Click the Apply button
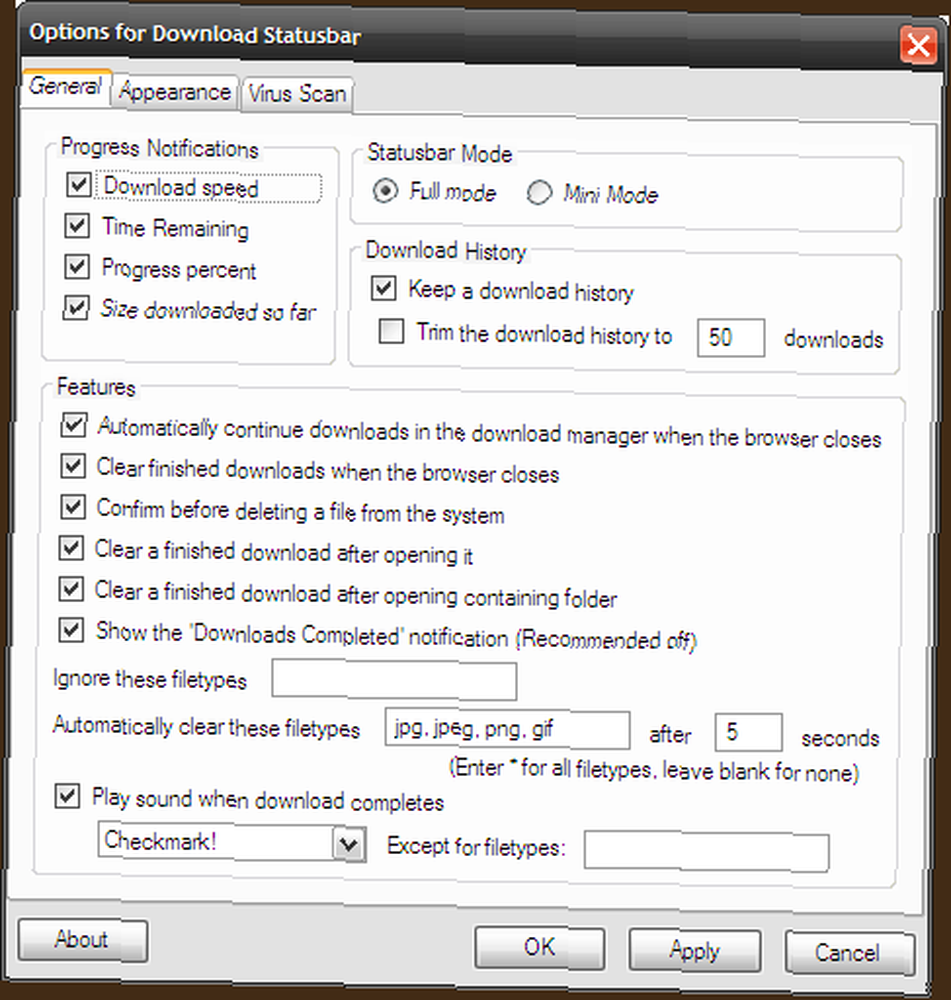951x1000 pixels. click(x=695, y=950)
